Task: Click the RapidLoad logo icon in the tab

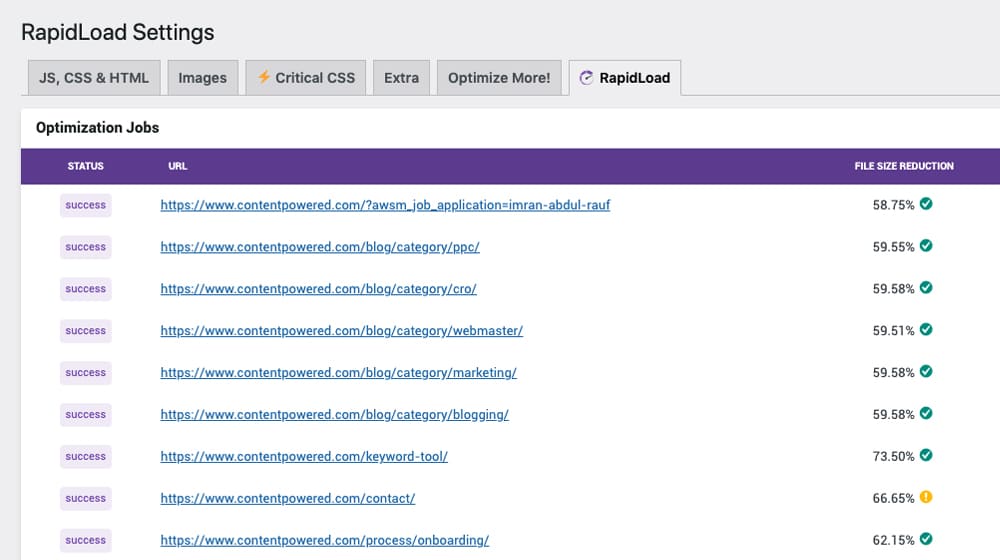Action: 586,78
